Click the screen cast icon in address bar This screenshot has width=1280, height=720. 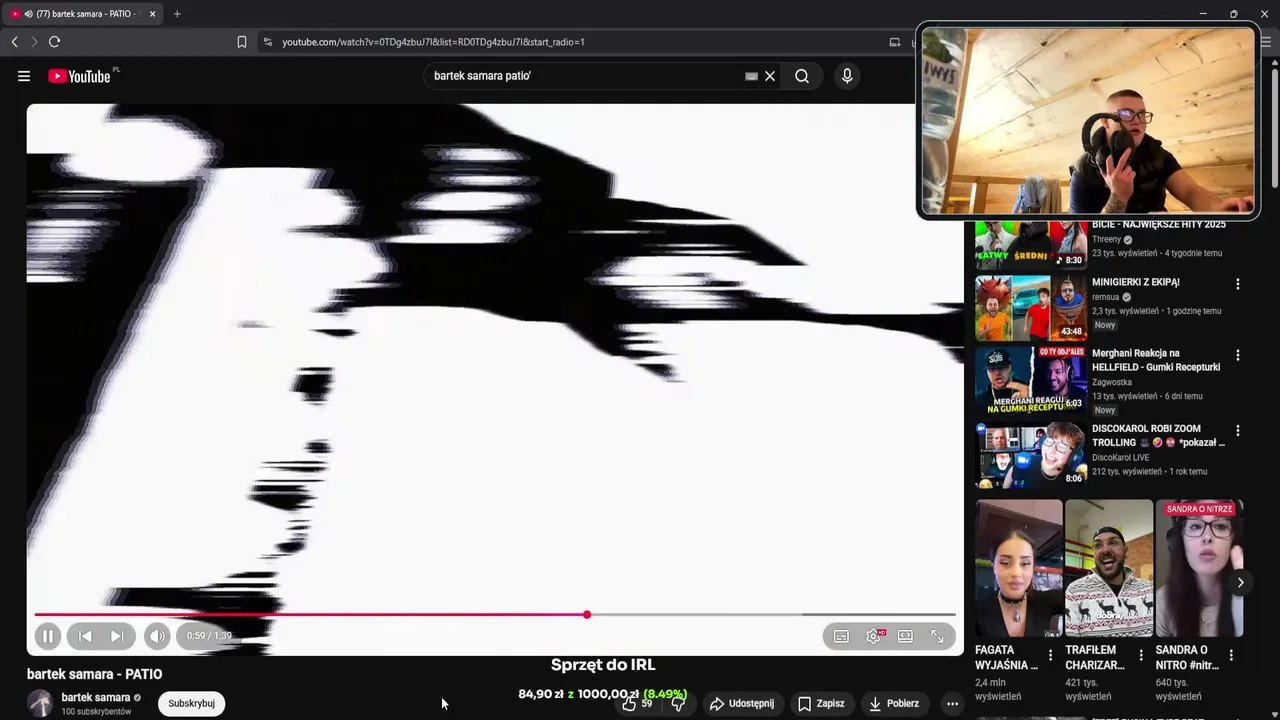[x=895, y=42]
